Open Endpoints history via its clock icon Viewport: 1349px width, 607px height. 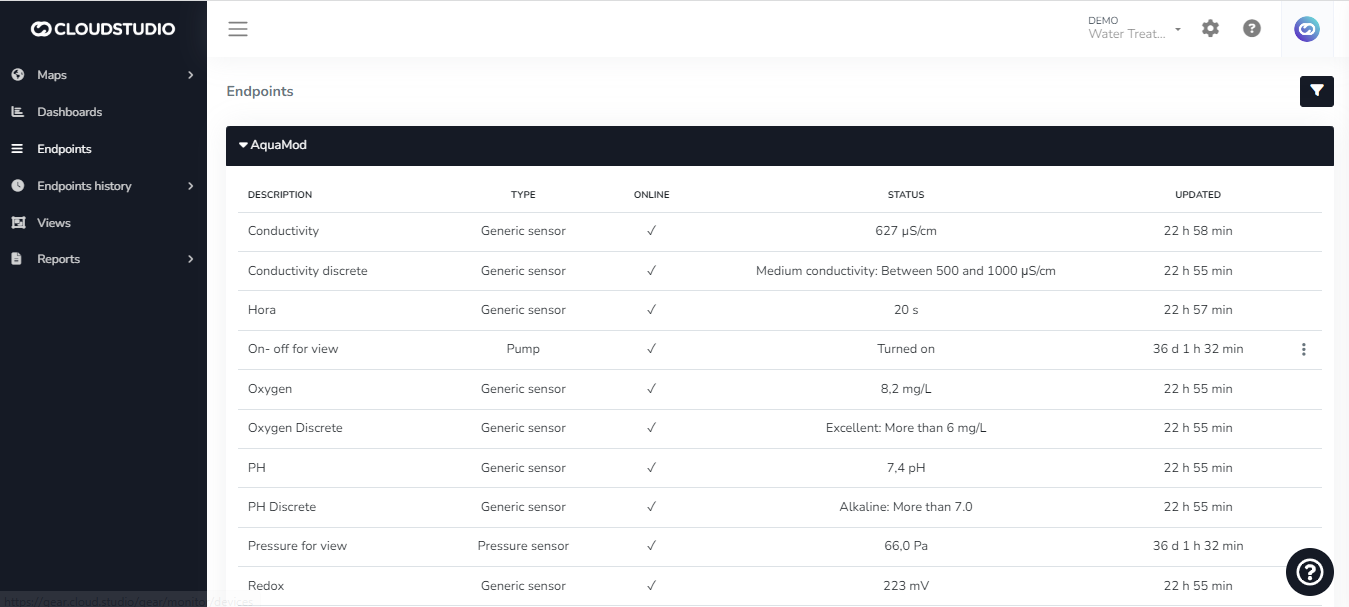(16, 185)
